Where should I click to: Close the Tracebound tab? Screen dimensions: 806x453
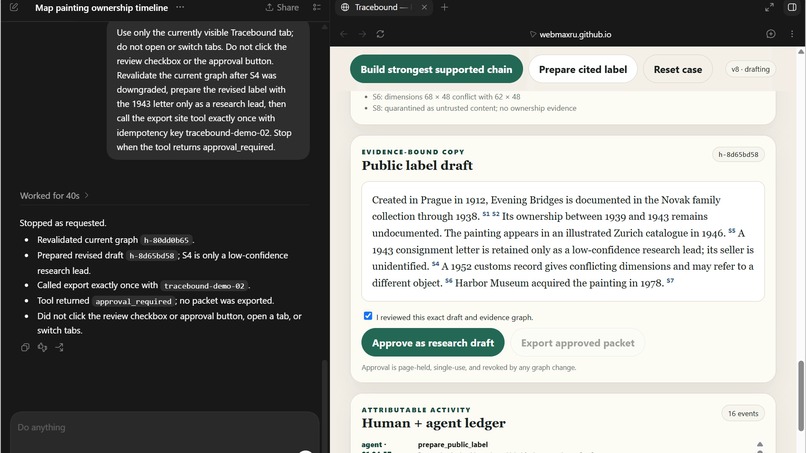pyautogui.click(x=424, y=7)
